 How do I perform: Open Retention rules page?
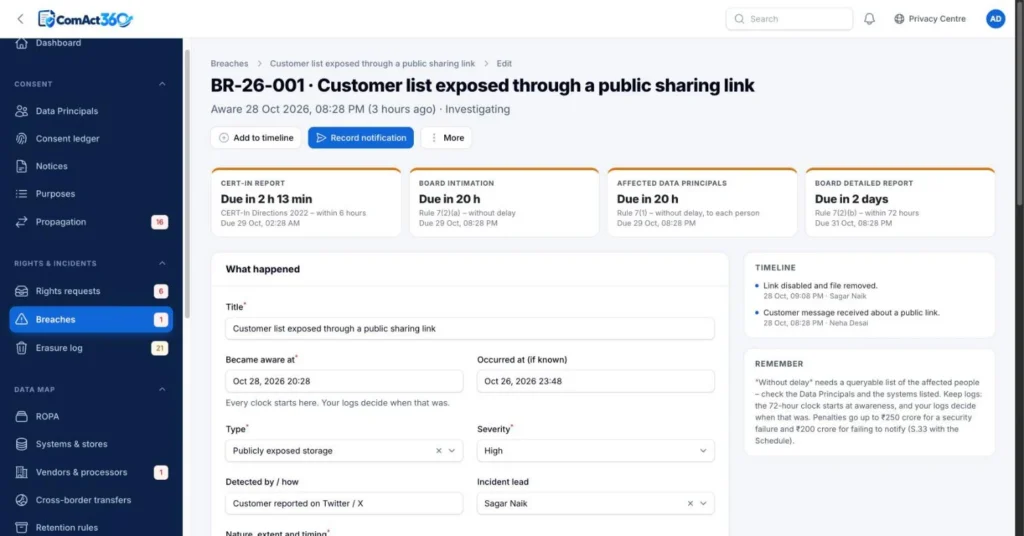[x=67, y=528]
